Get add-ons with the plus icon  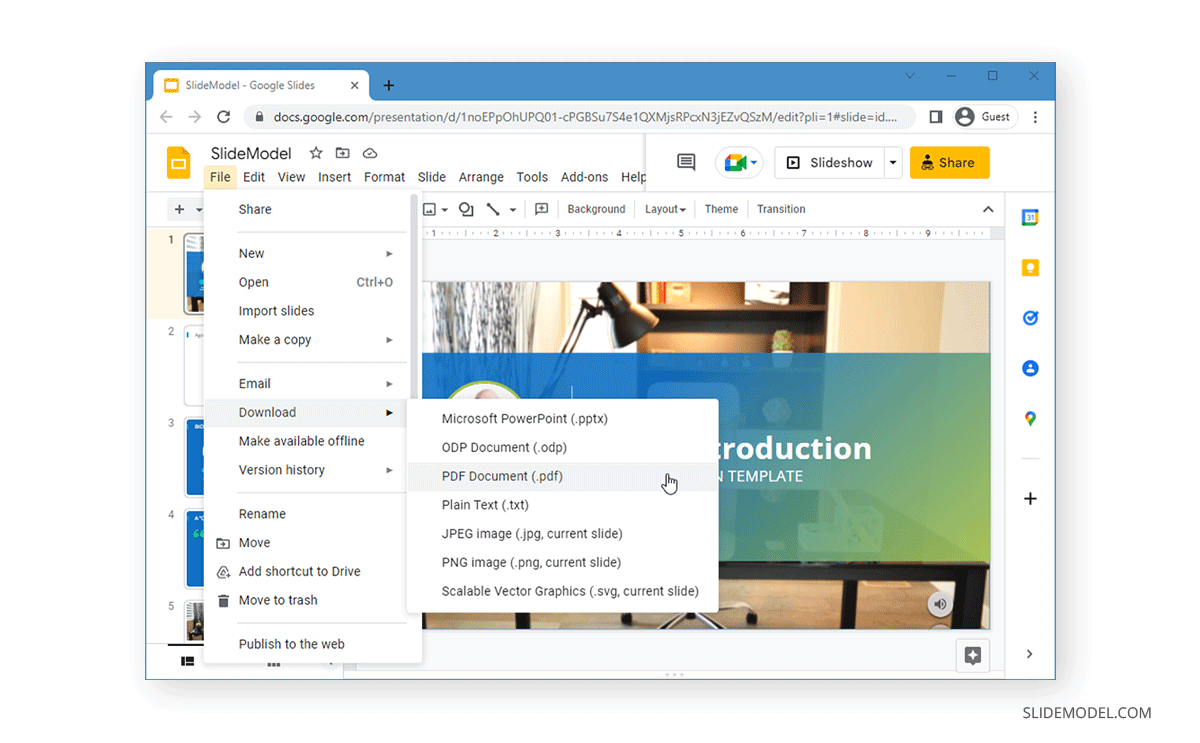coord(1030,498)
